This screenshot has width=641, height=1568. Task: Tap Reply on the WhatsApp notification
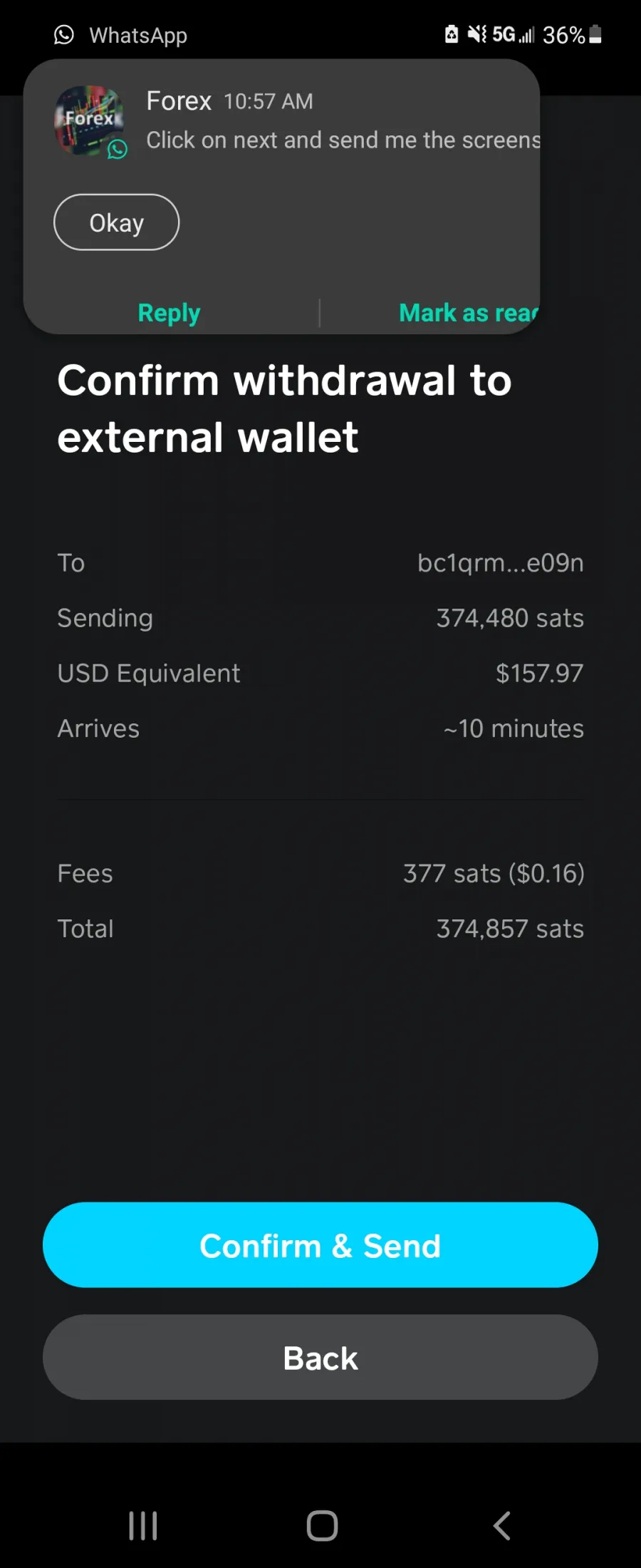click(x=170, y=313)
